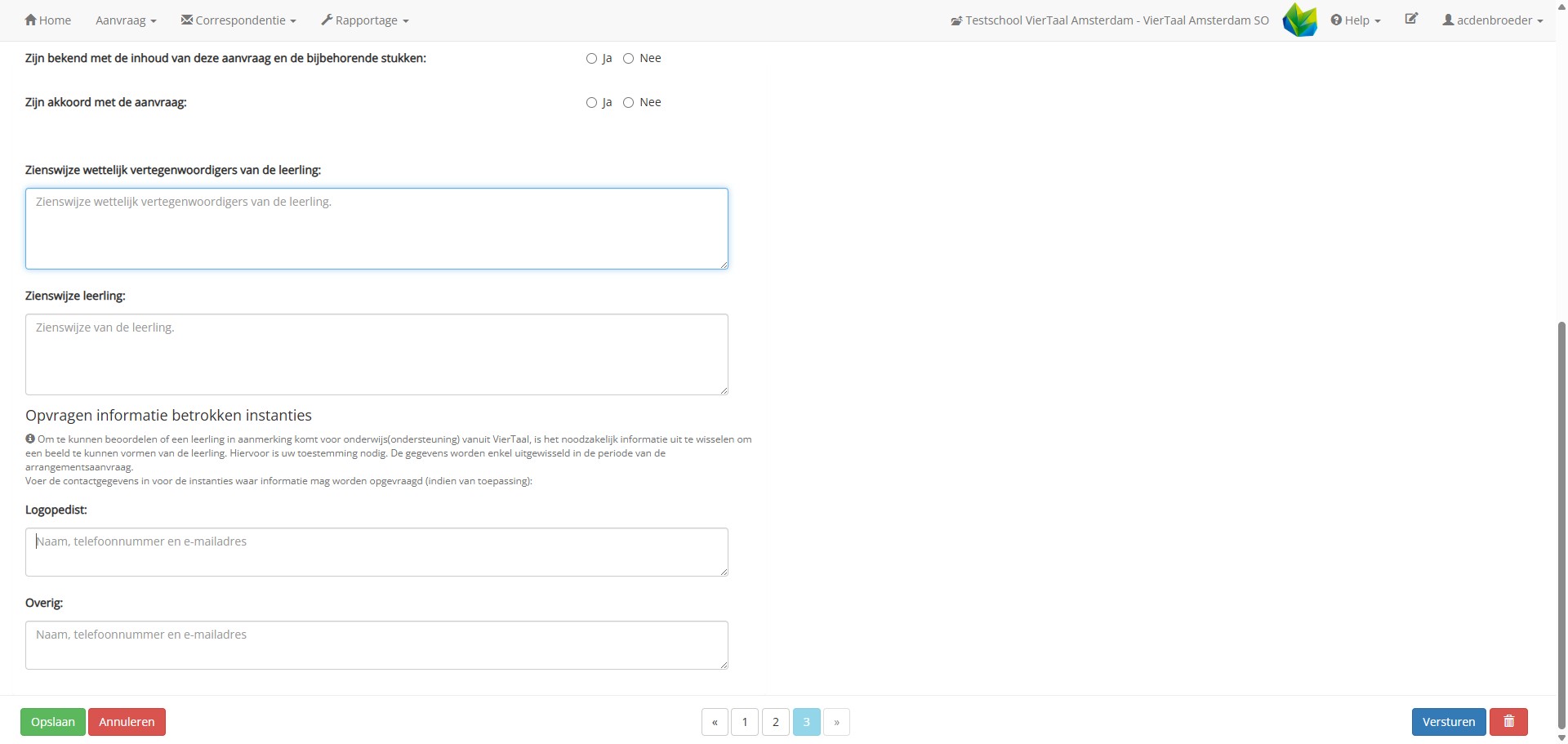Click the 'Overig:' label

44,604
